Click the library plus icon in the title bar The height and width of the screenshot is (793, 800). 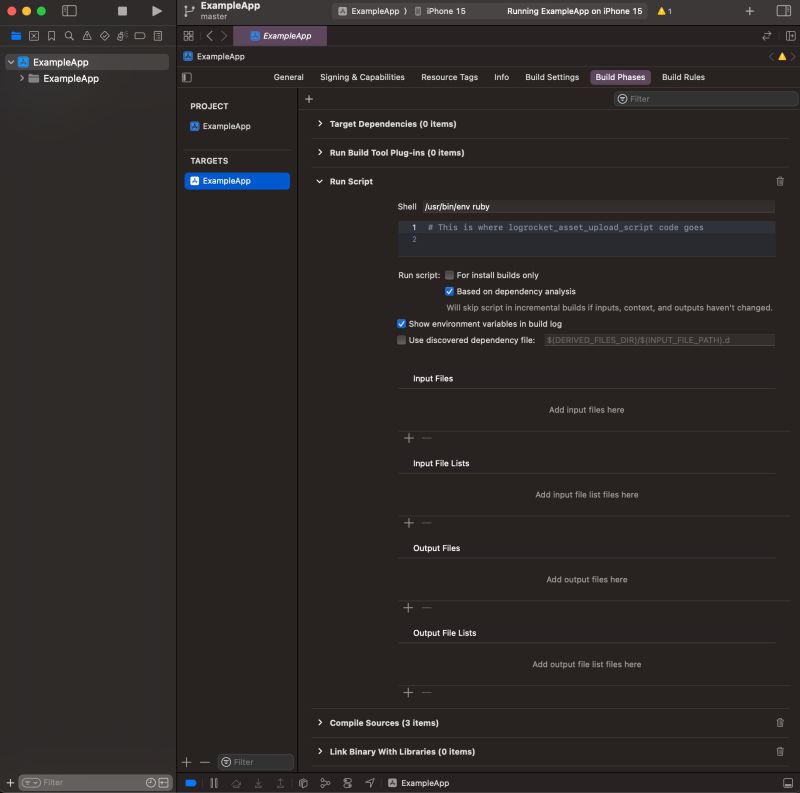point(749,11)
